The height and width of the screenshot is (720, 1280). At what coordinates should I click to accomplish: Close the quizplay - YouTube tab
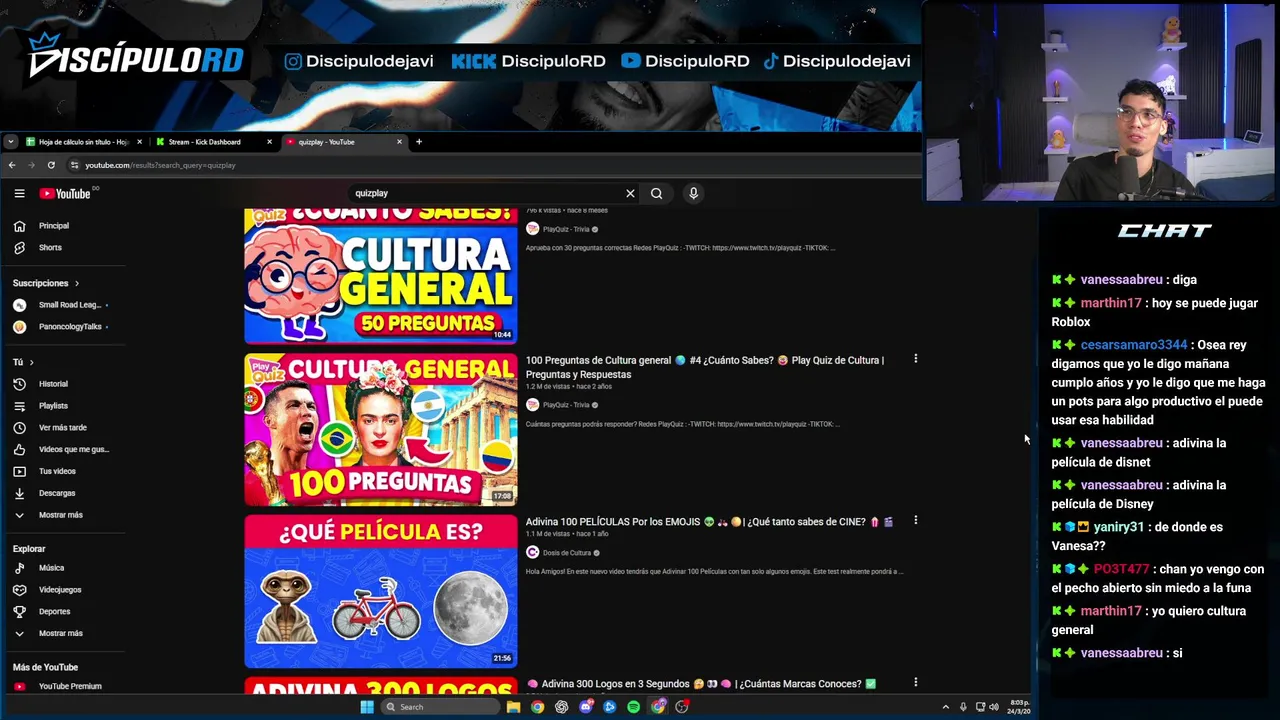[x=399, y=142]
